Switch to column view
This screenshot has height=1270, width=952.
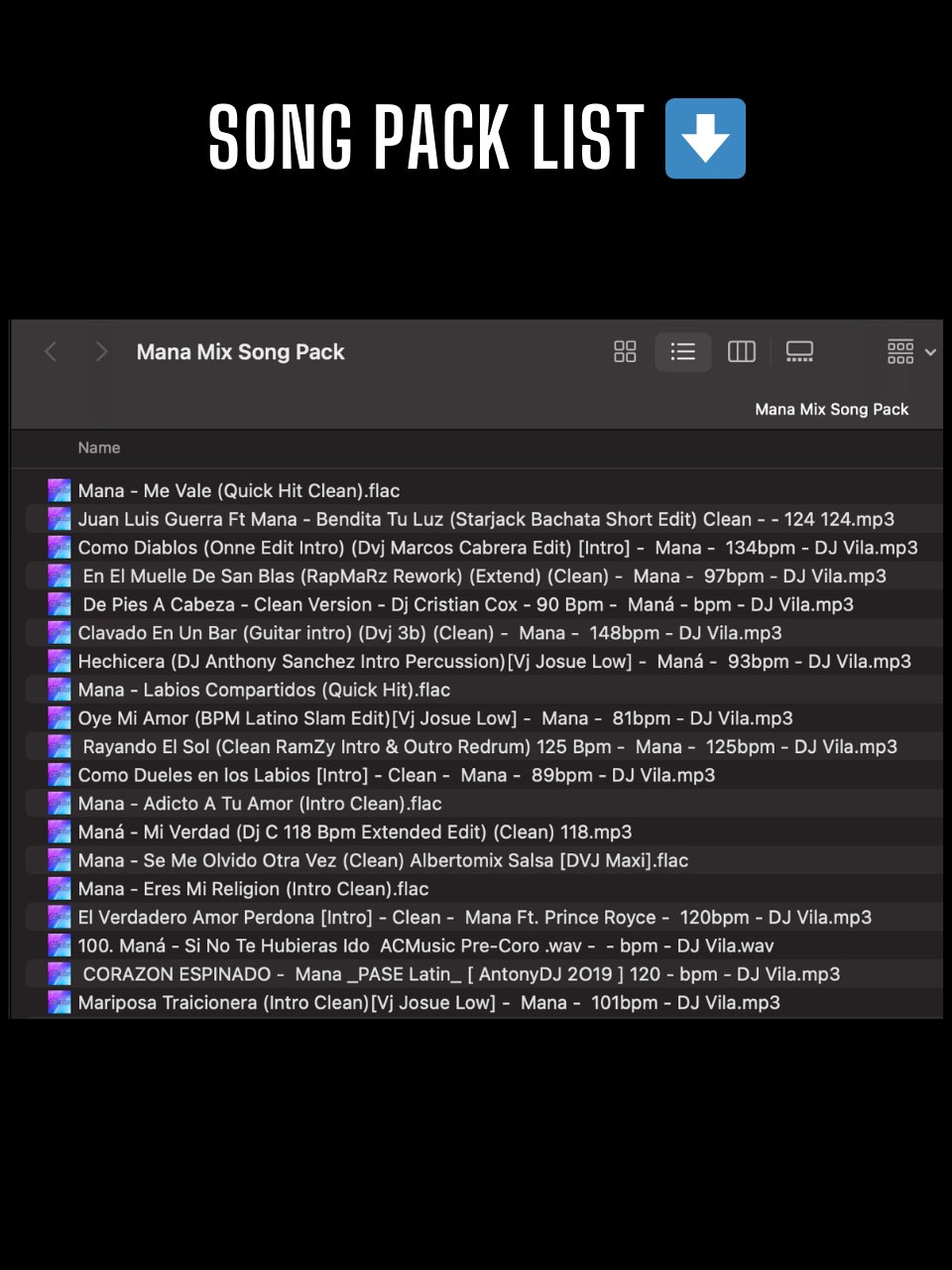[x=742, y=351]
